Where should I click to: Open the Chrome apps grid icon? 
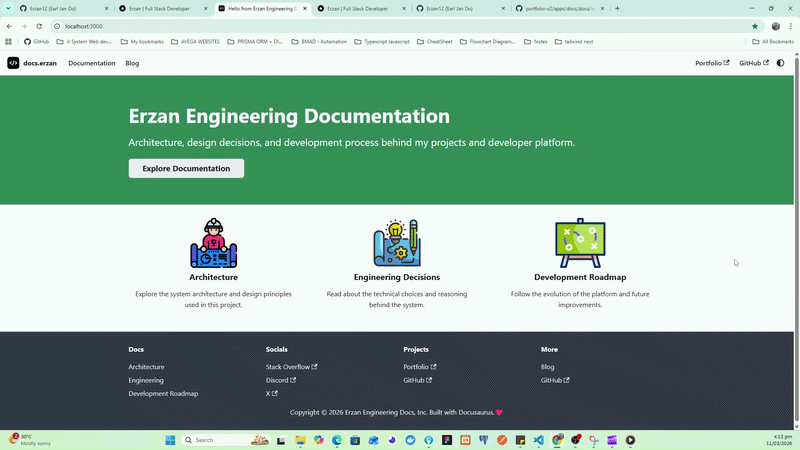8,42
